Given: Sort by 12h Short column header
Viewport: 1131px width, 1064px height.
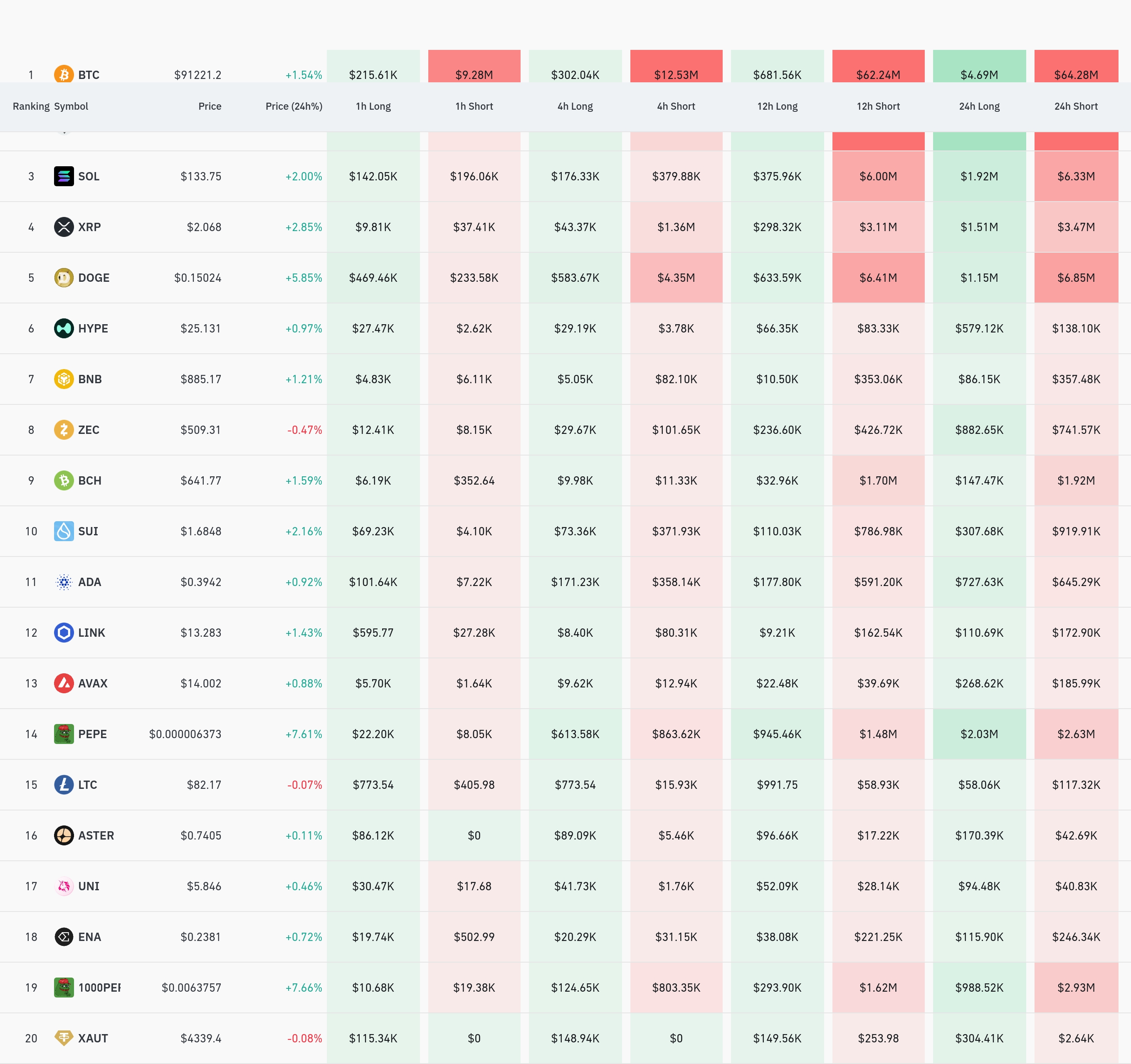Looking at the screenshot, I should pos(878,106).
